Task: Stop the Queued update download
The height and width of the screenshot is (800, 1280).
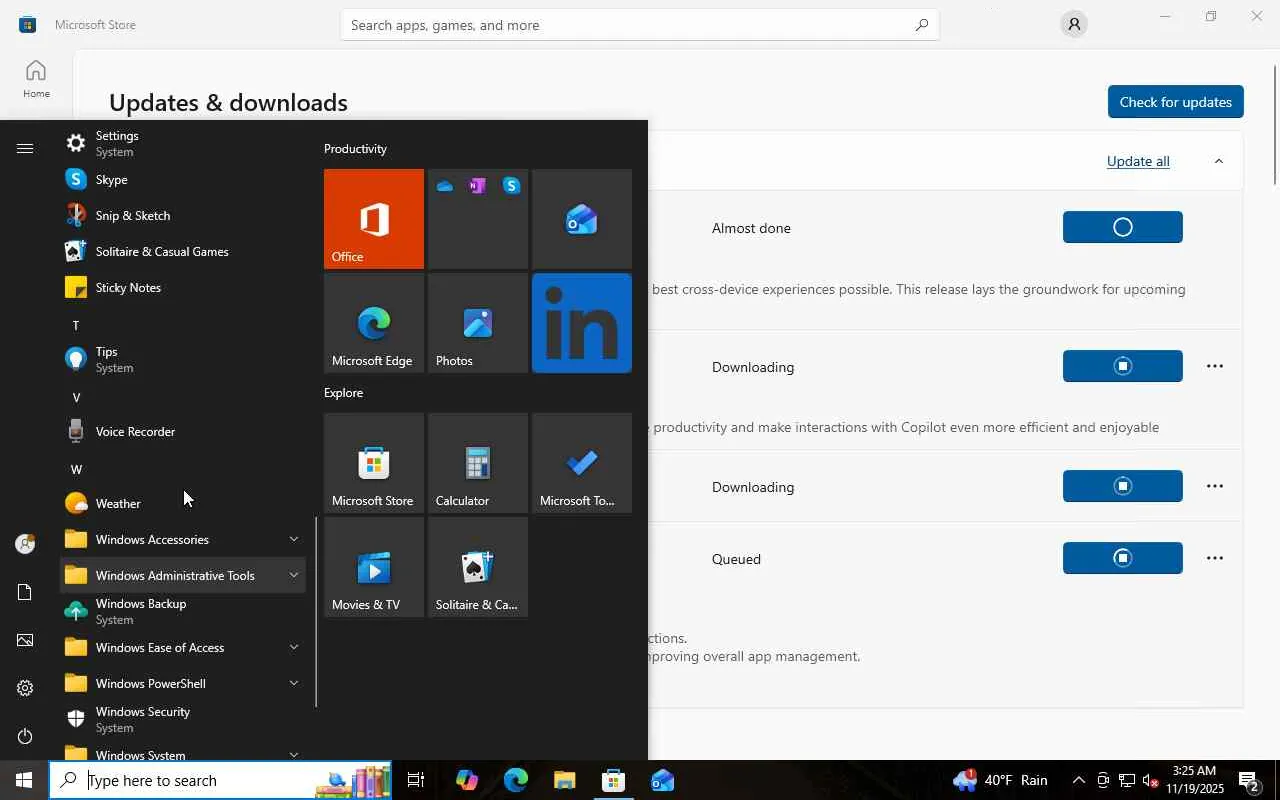Action: pyautogui.click(x=1123, y=558)
